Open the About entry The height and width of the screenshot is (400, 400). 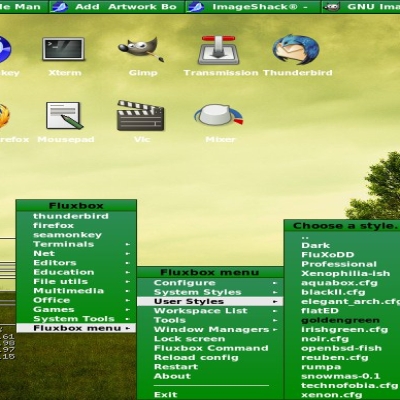(210, 376)
